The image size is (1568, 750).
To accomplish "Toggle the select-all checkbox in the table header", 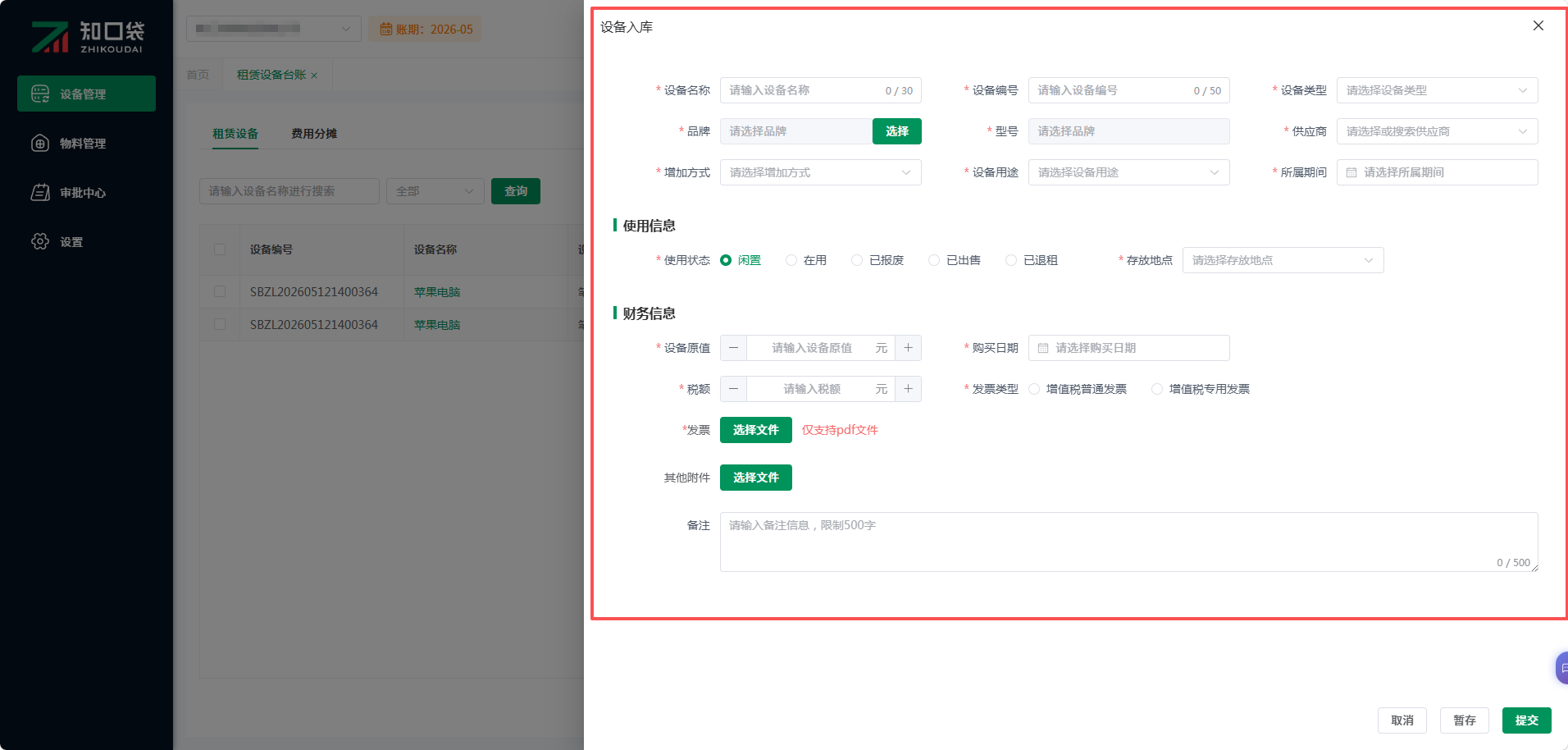I will pos(220,249).
